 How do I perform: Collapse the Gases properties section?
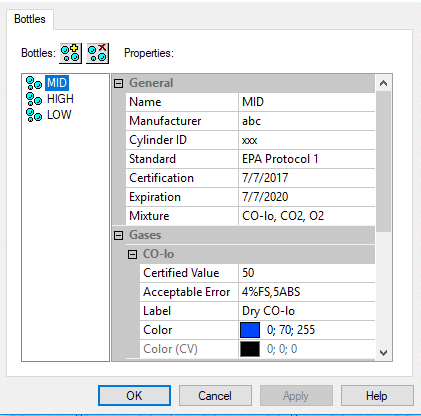[x=119, y=235]
